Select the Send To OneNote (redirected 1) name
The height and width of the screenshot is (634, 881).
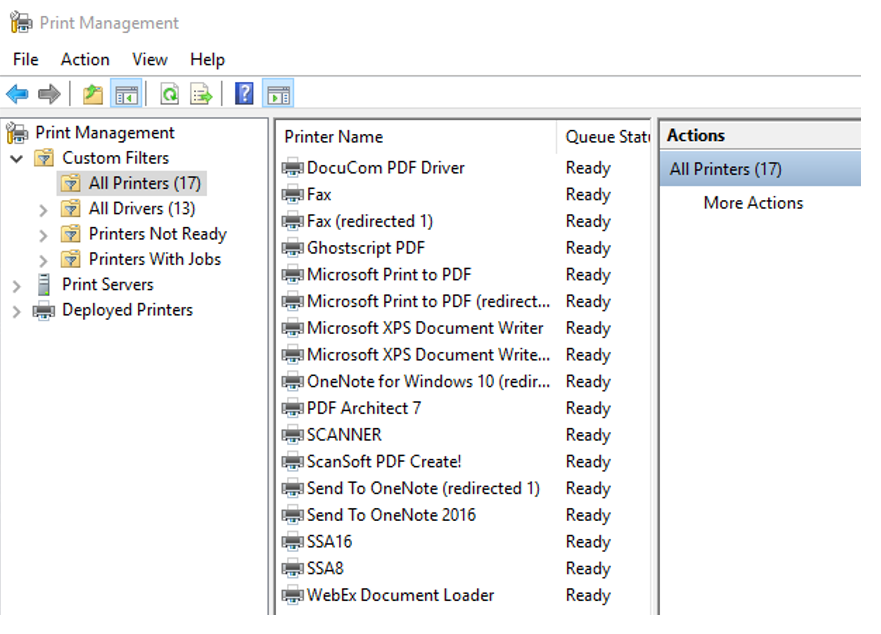click(x=424, y=488)
